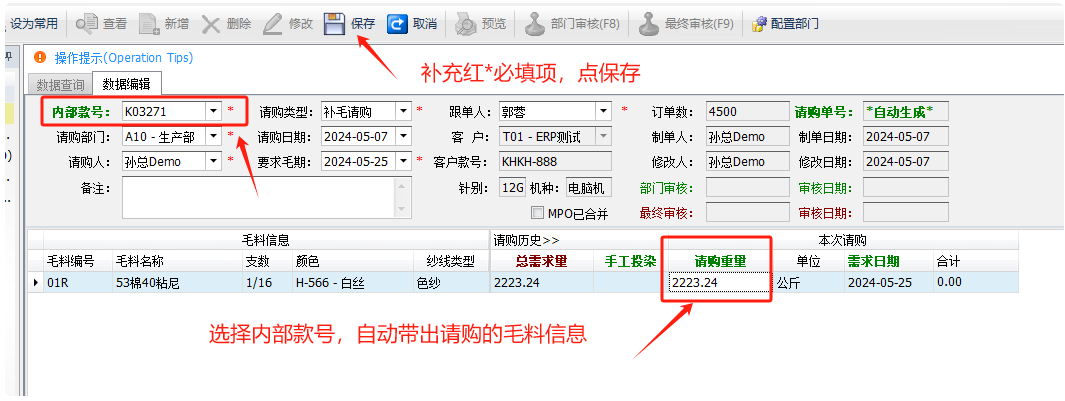Click the 合计 column header
Viewport: 1065px width, 401px height.
pyautogui.click(x=975, y=261)
